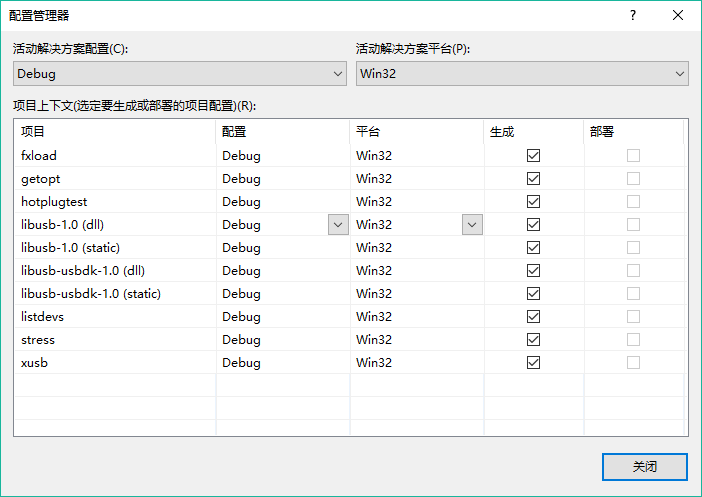Select the libusb-1.0 (dll) project name
Screen dimensions: 702x497
coord(62,225)
